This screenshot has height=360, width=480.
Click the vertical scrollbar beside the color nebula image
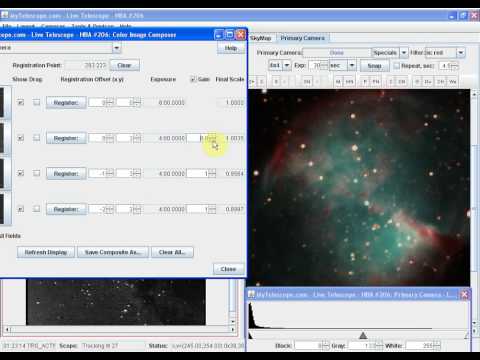475,208
